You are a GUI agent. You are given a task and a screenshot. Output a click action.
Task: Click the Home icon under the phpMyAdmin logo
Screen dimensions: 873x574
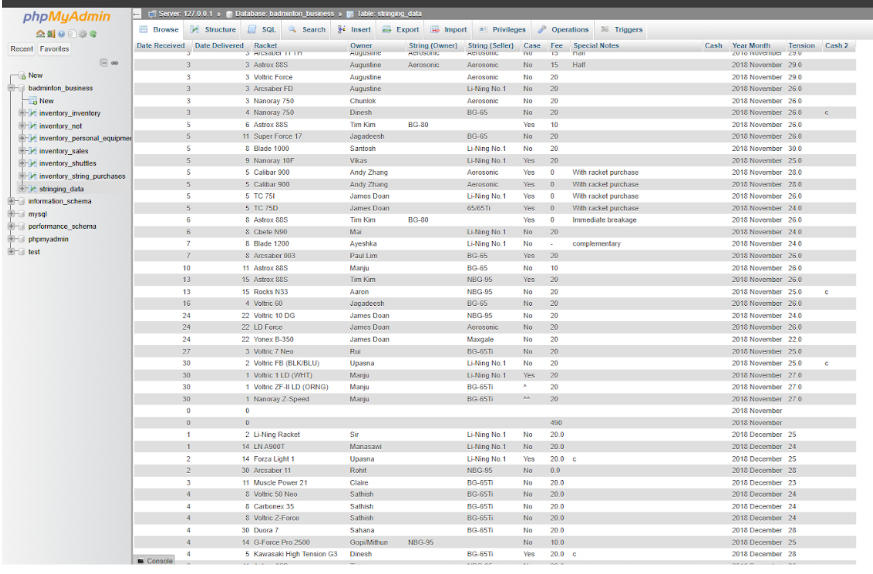pos(40,34)
